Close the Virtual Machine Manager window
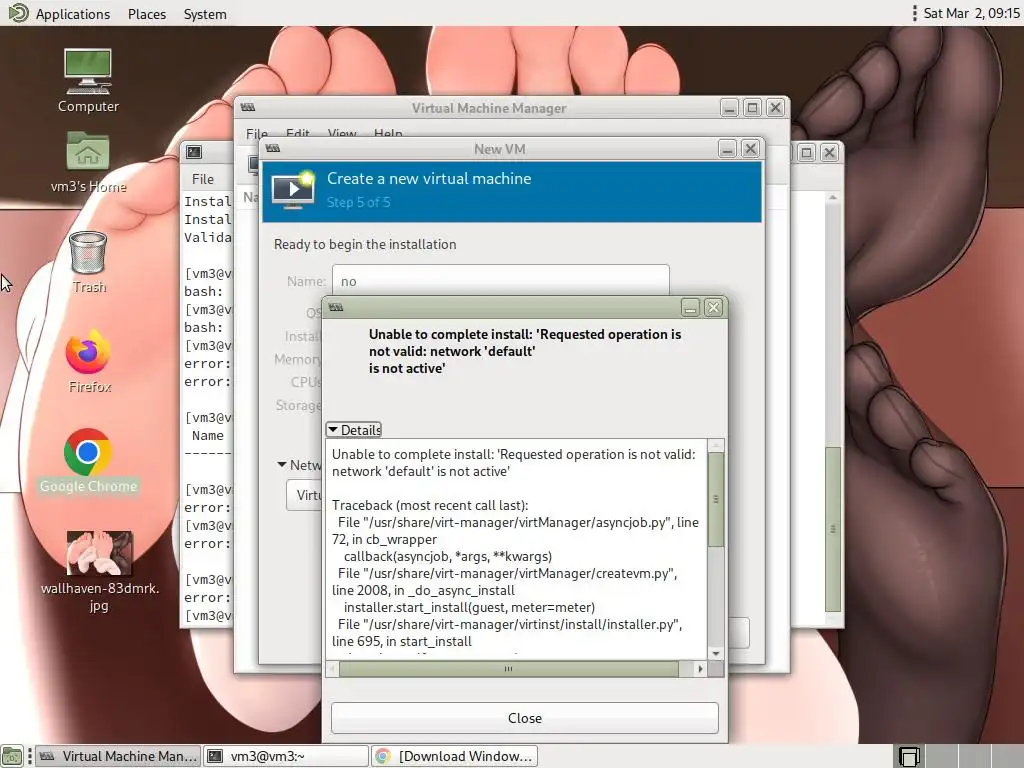This screenshot has width=1024, height=768. point(775,107)
